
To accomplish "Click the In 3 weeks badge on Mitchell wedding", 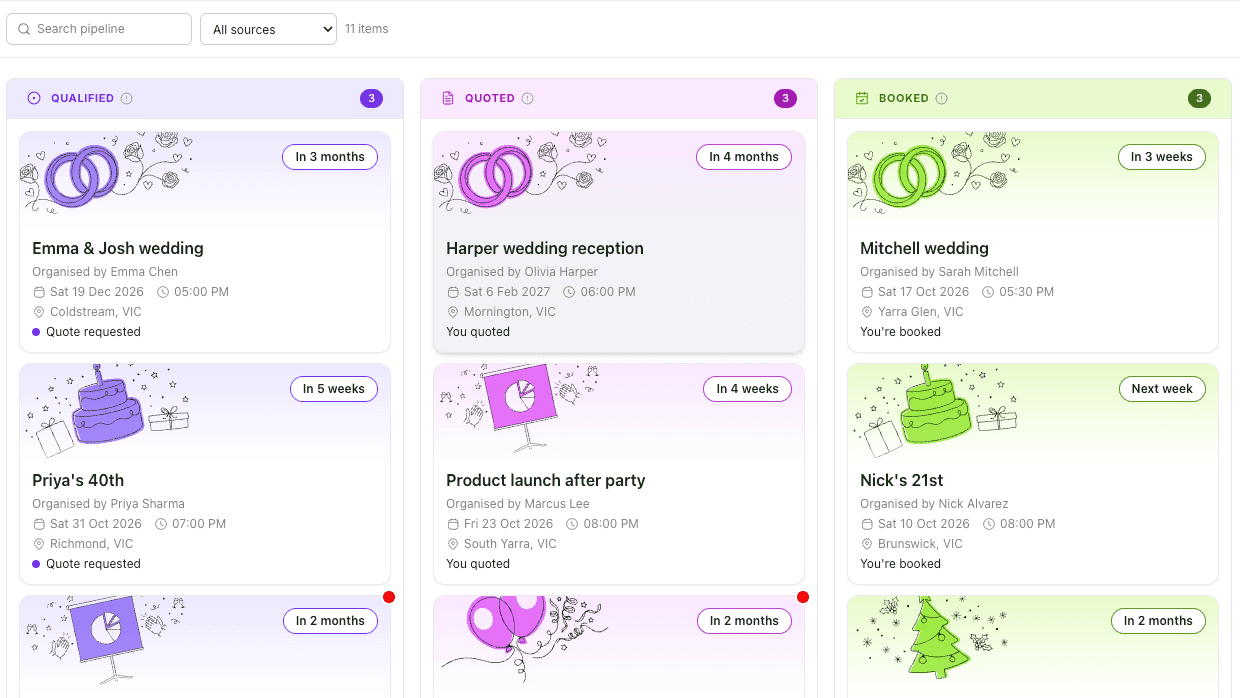I will 1162,157.
